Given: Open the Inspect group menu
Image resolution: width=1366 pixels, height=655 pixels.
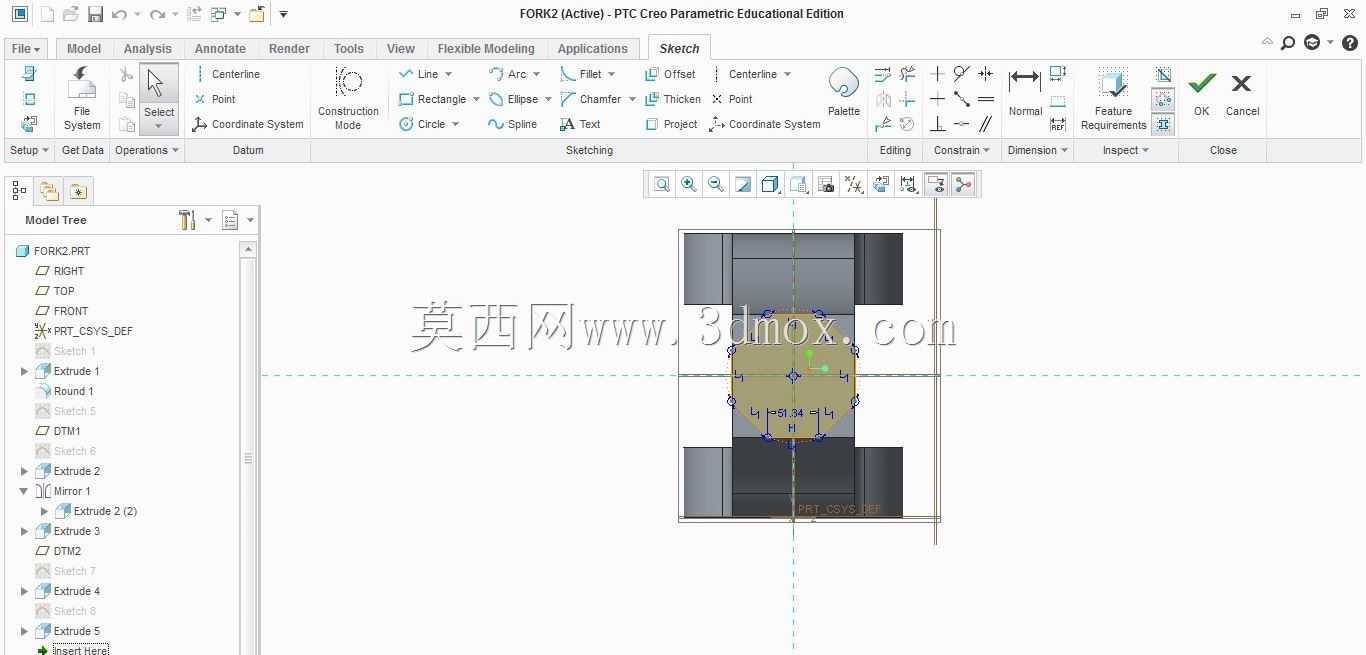Looking at the screenshot, I should coord(1125,150).
